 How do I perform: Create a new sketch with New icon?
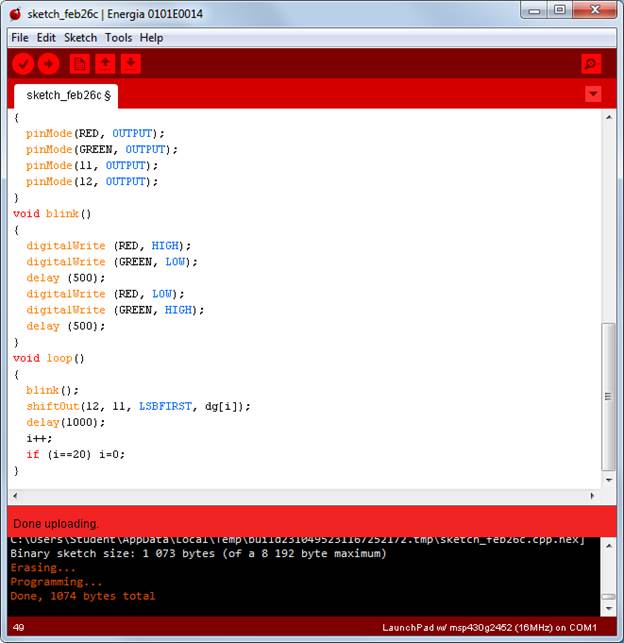tap(80, 64)
